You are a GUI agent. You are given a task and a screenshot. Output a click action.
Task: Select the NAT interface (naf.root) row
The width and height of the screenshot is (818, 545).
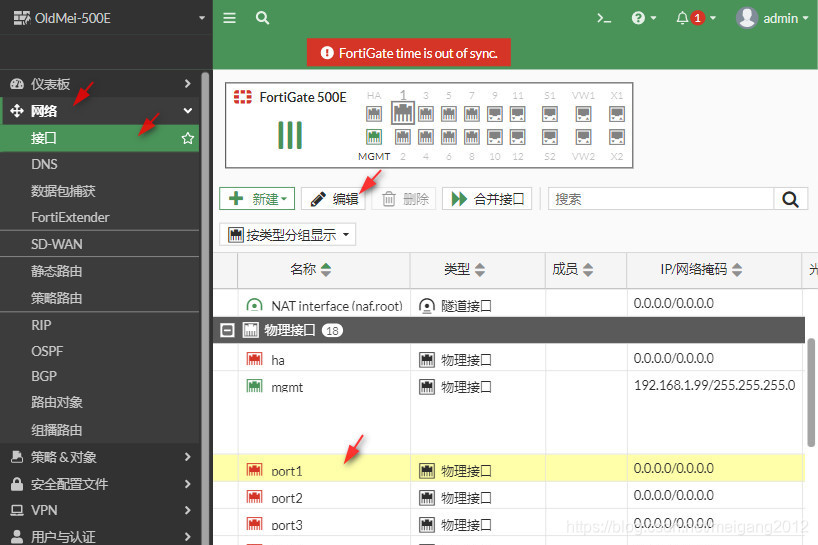tap(509, 305)
